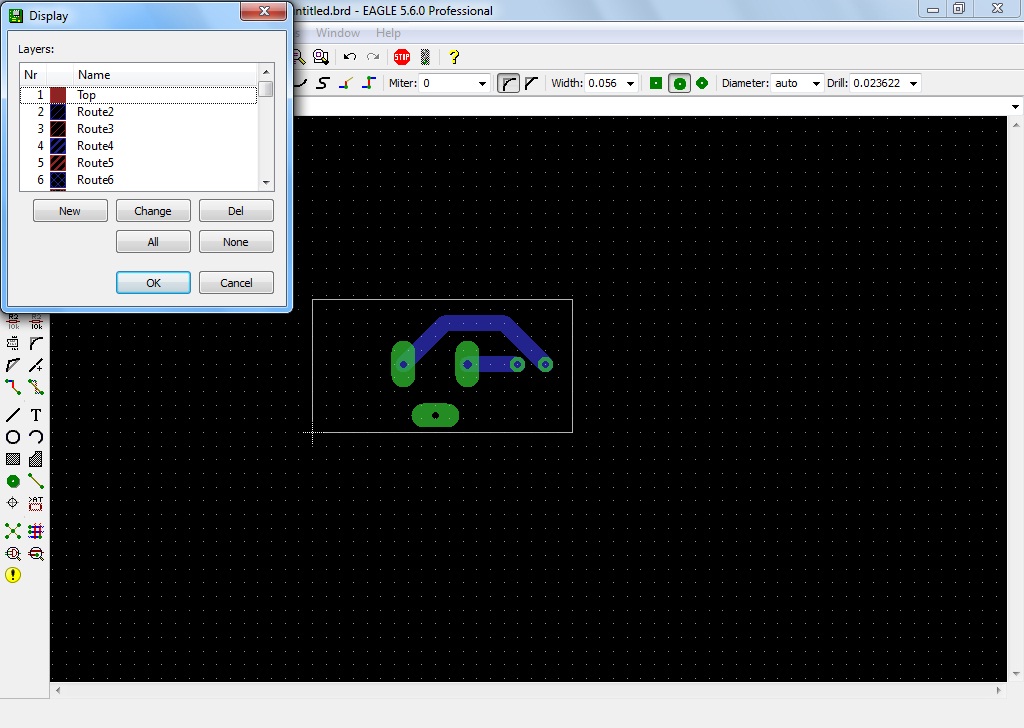Open the Help menu

388,33
